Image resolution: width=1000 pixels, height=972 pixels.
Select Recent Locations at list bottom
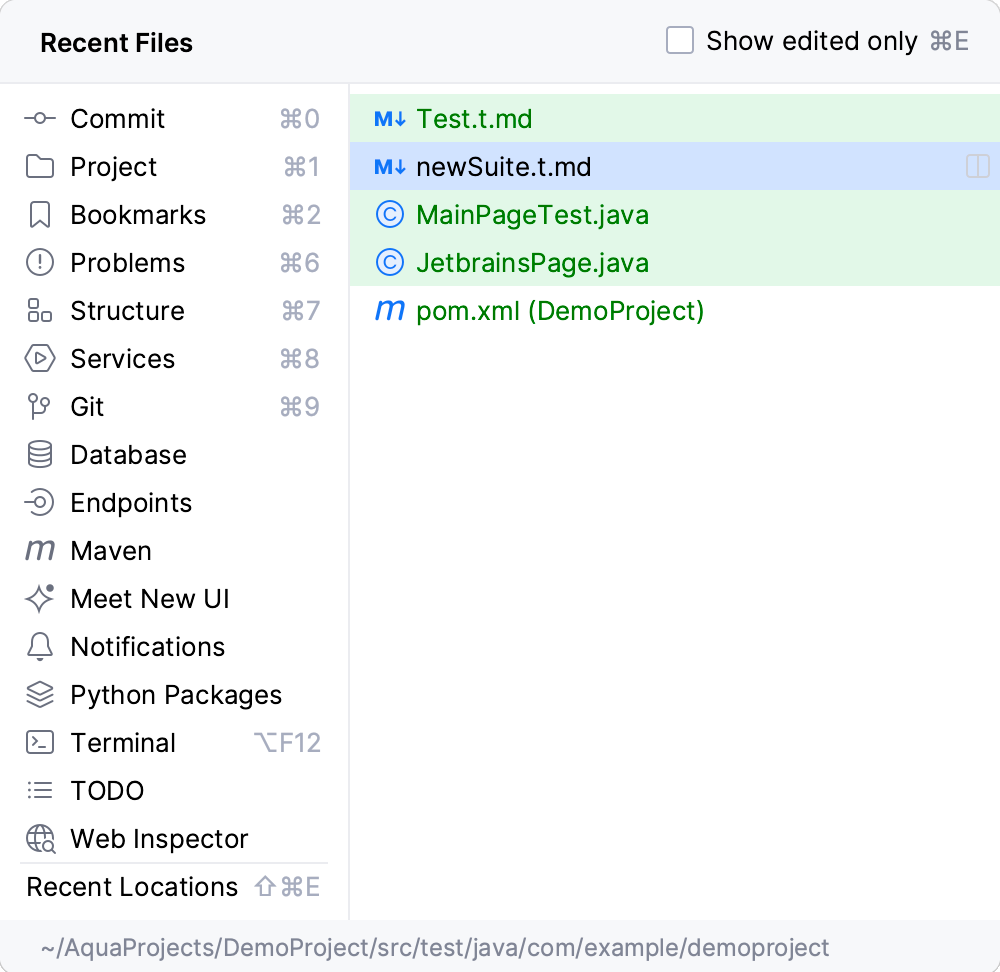click(132, 887)
